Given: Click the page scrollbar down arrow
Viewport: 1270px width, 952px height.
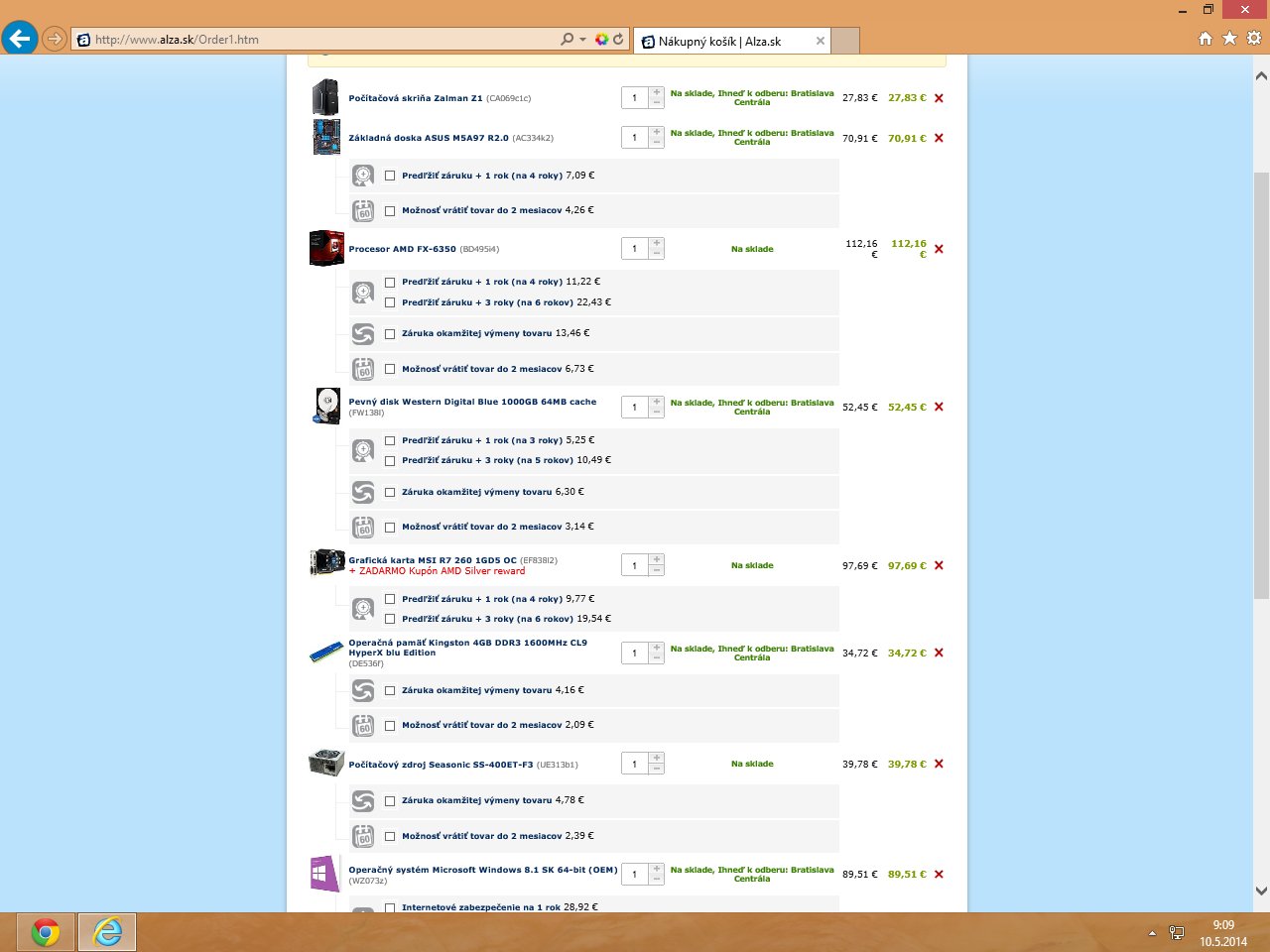Looking at the screenshot, I should (x=1261, y=891).
